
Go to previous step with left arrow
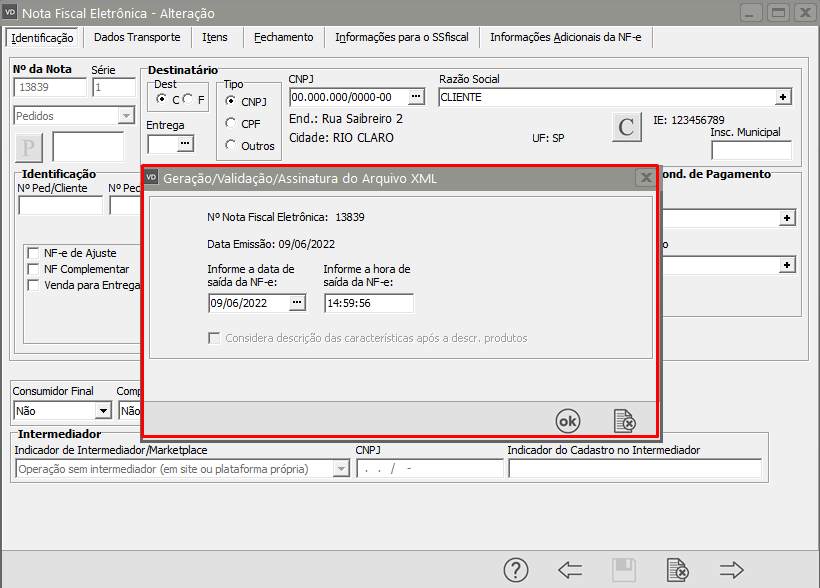[570, 570]
